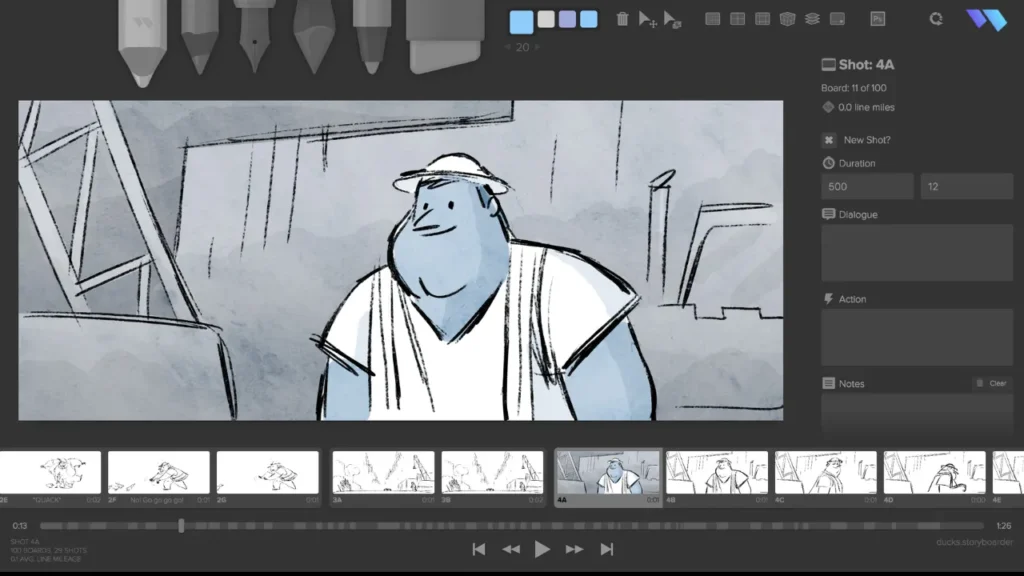
Task: Play the storyboard animatic
Action: coord(542,548)
